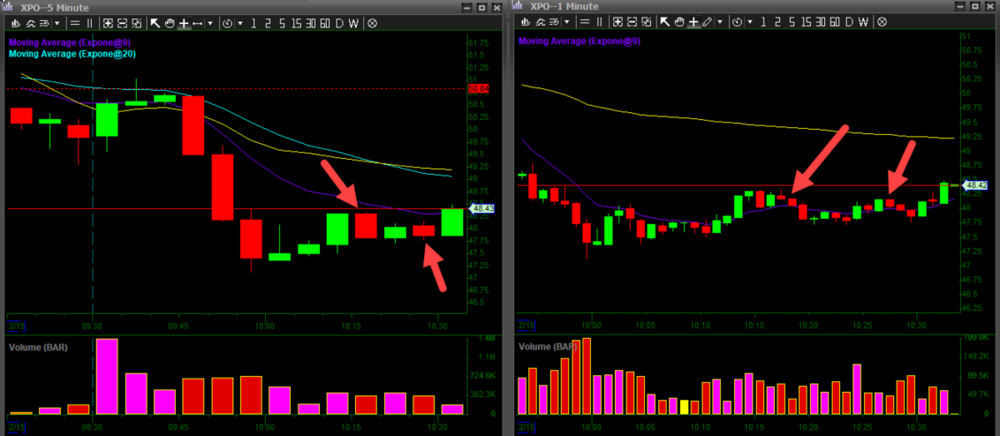The height and width of the screenshot is (436, 1000).
Task: Pick the pencil draw tool in 1 Minute chart
Action: pyautogui.click(x=707, y=22)
